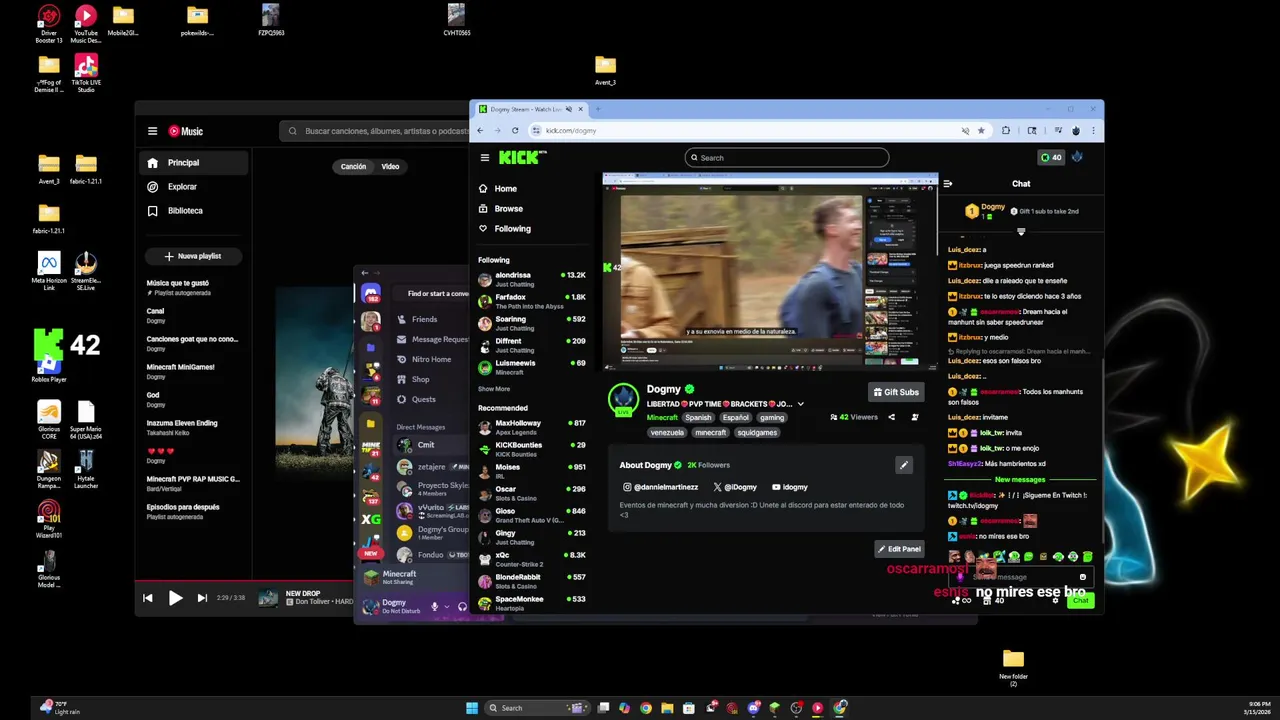
Task: Click the Edit Panel button
Action: 899,548
